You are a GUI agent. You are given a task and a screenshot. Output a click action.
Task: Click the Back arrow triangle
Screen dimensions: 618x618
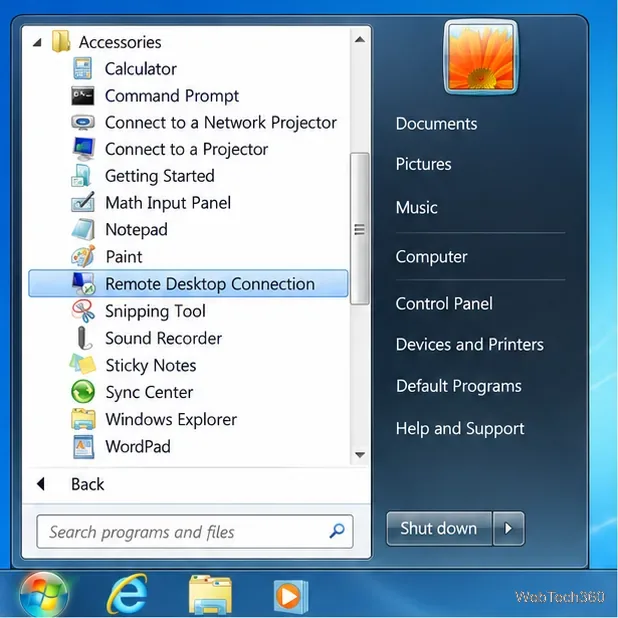(41, 484)
